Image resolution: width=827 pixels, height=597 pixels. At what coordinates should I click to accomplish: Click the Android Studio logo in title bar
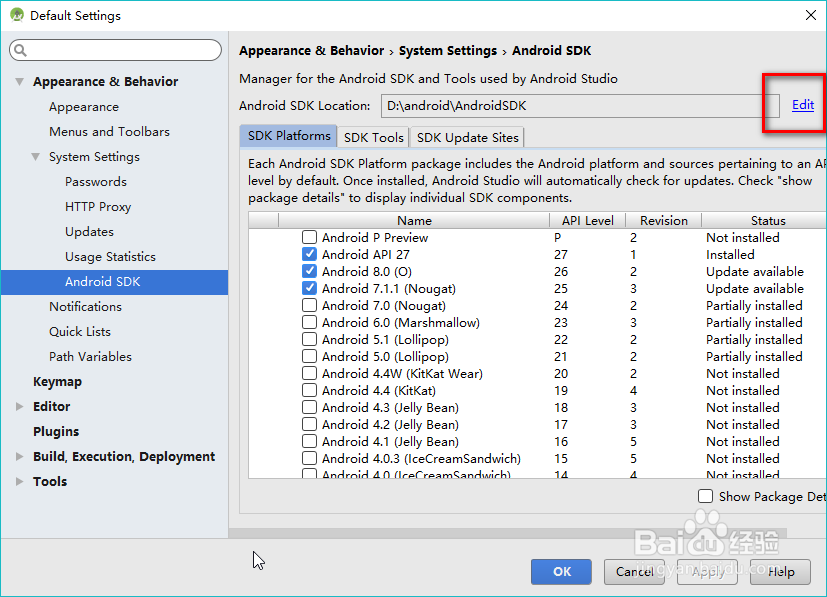click(17, 15)
